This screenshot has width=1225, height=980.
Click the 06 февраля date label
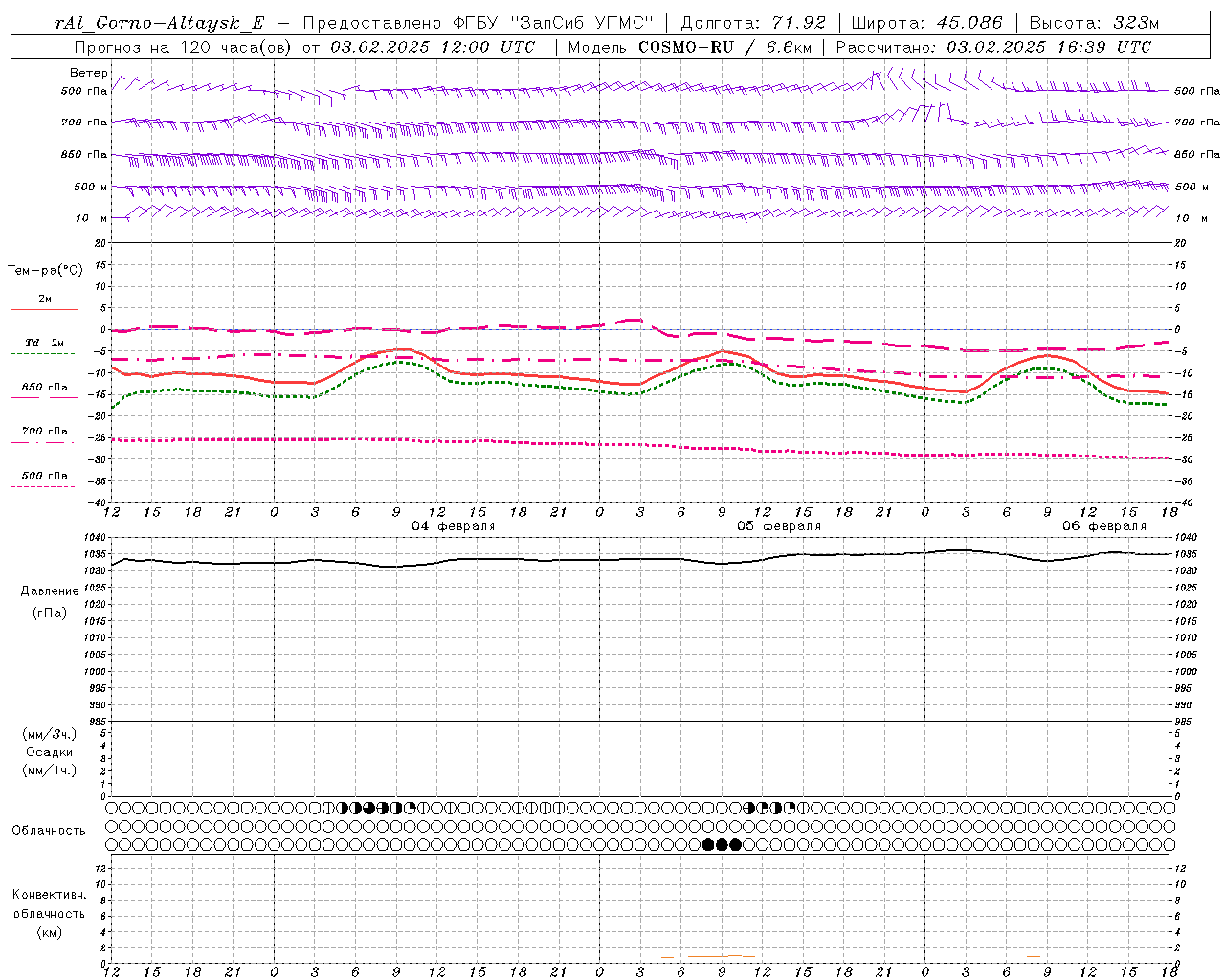pyautogui.click(x=1104, y=526)
